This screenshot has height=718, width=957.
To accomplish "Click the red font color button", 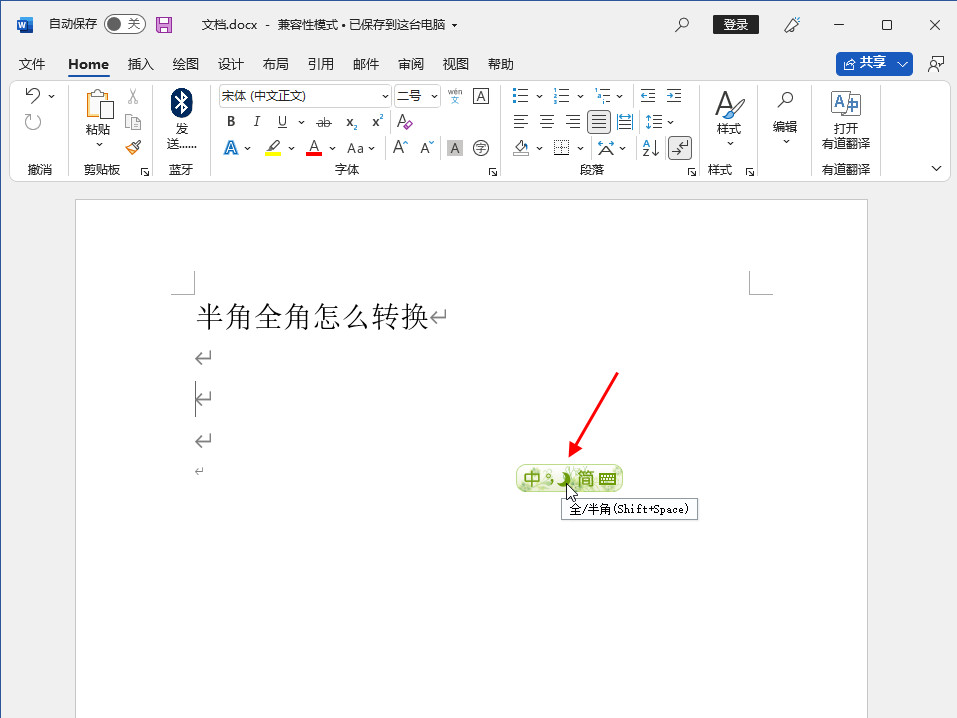I will (314, 148).
